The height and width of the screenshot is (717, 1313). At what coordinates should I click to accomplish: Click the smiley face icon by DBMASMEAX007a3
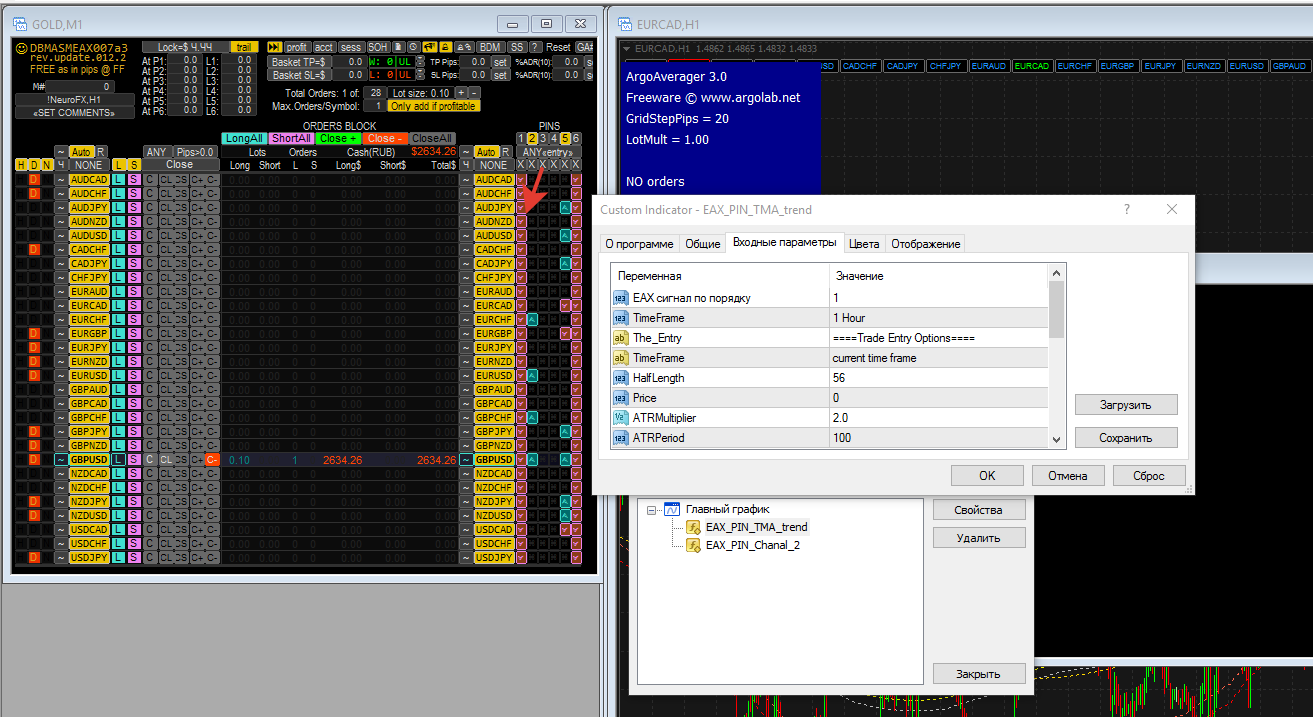click(21, 47)
